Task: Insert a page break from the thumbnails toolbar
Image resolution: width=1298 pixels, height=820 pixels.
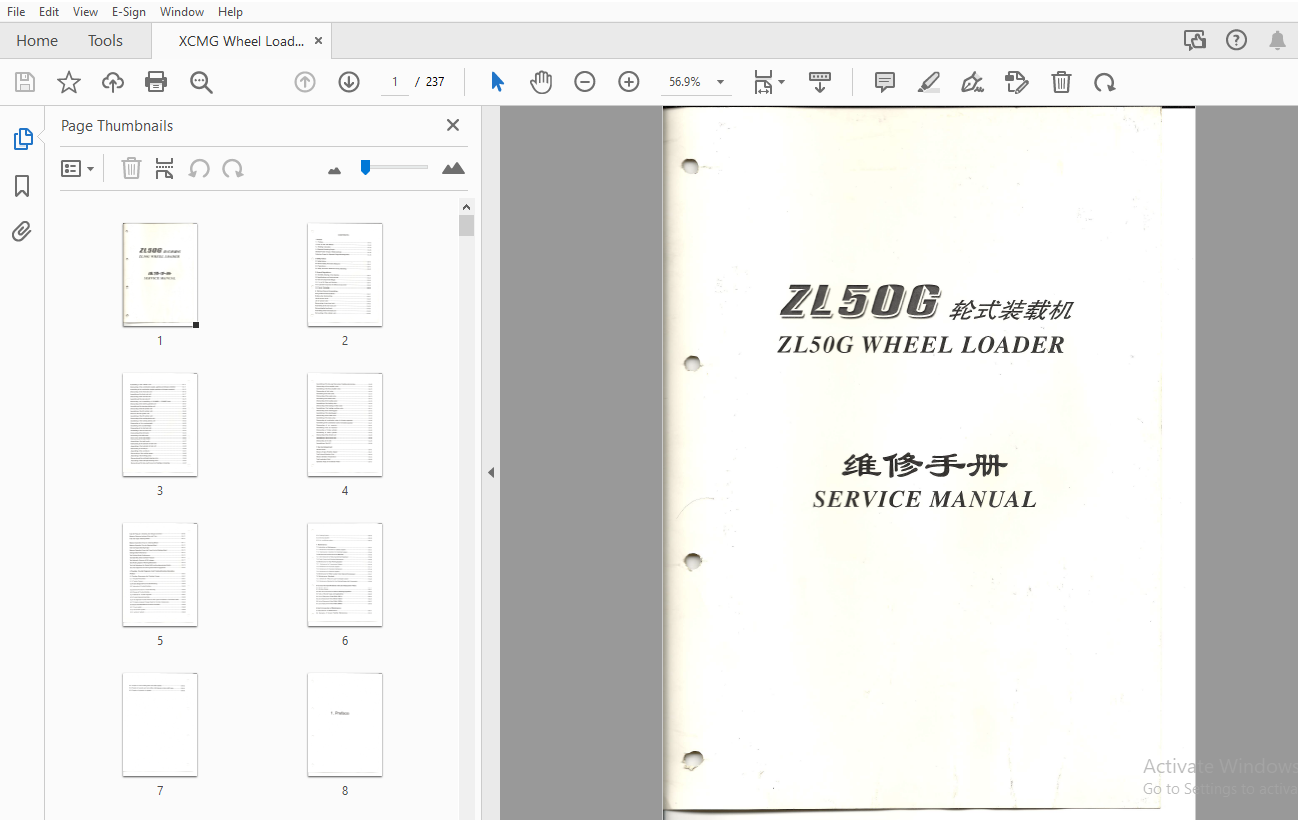Action: pyautogui.click(x=164, y=168)
